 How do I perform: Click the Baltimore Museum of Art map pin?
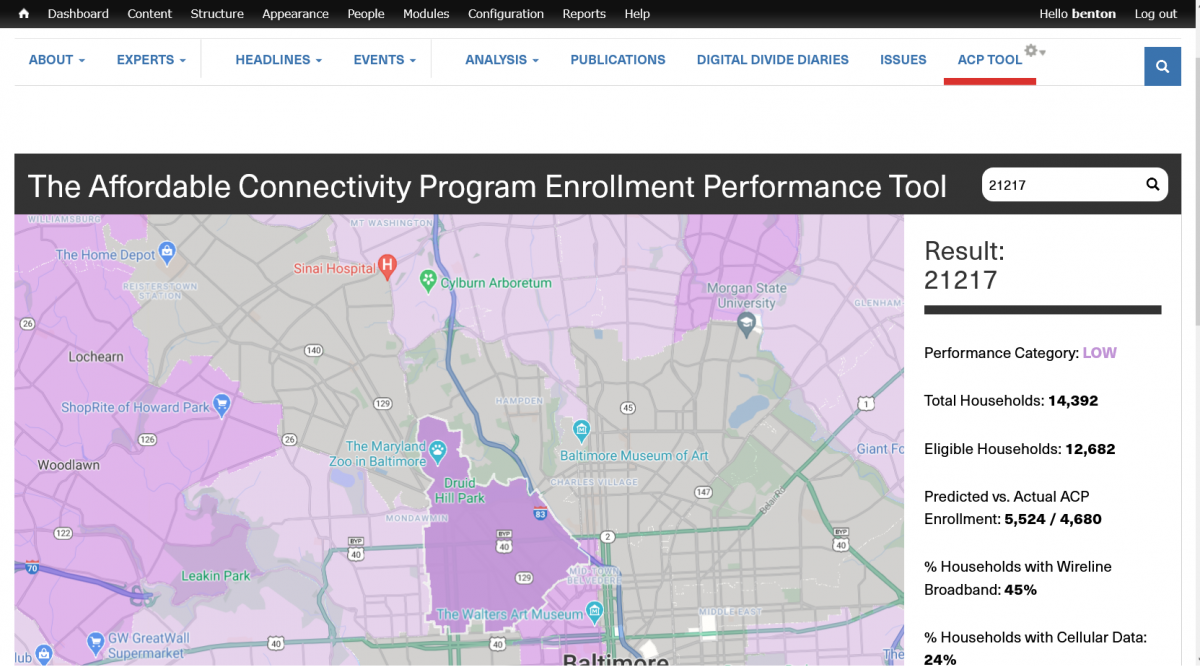pyautogui.click(x=581, y=431)
